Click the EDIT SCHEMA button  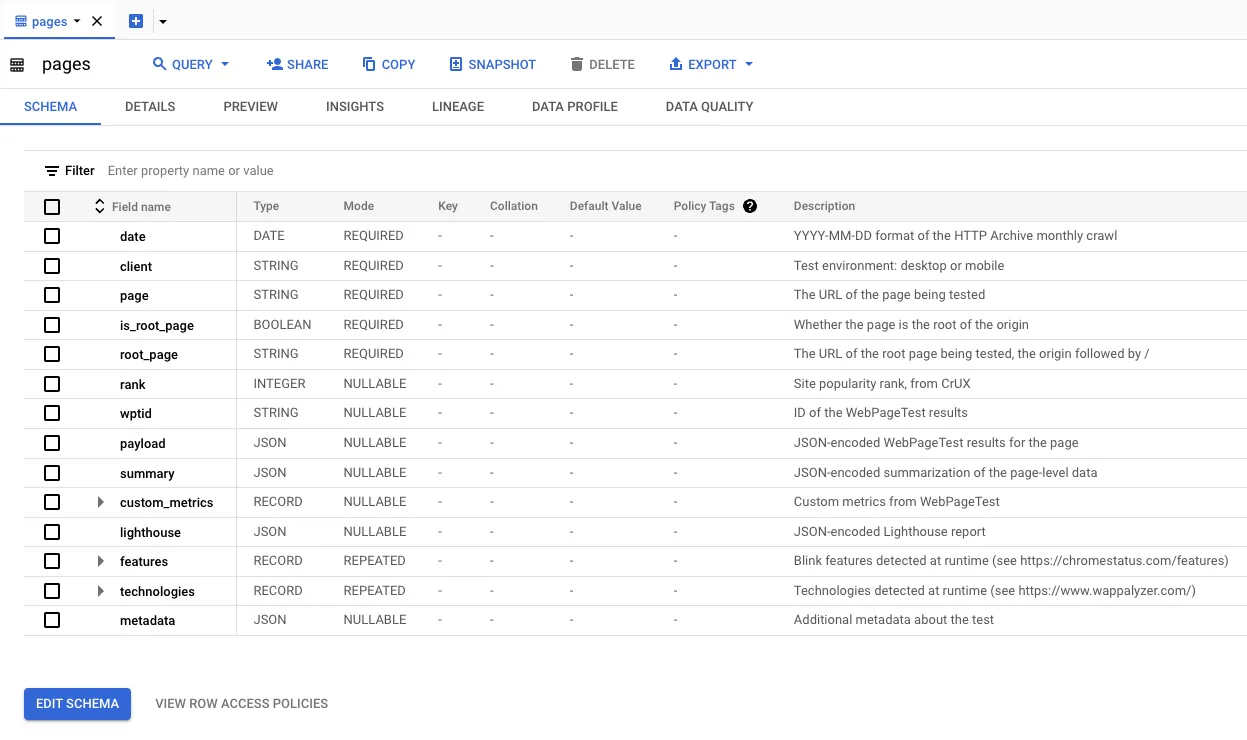(77, 703)
